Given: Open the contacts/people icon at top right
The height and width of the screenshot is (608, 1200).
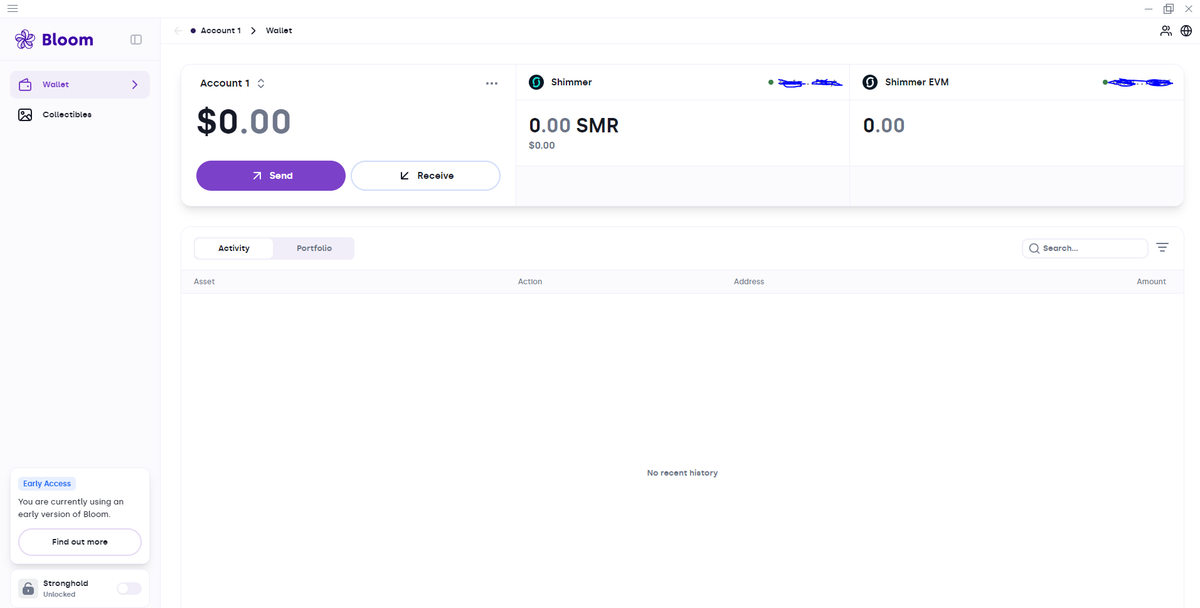Looking at the screenshot, I should pos(1166,31).
